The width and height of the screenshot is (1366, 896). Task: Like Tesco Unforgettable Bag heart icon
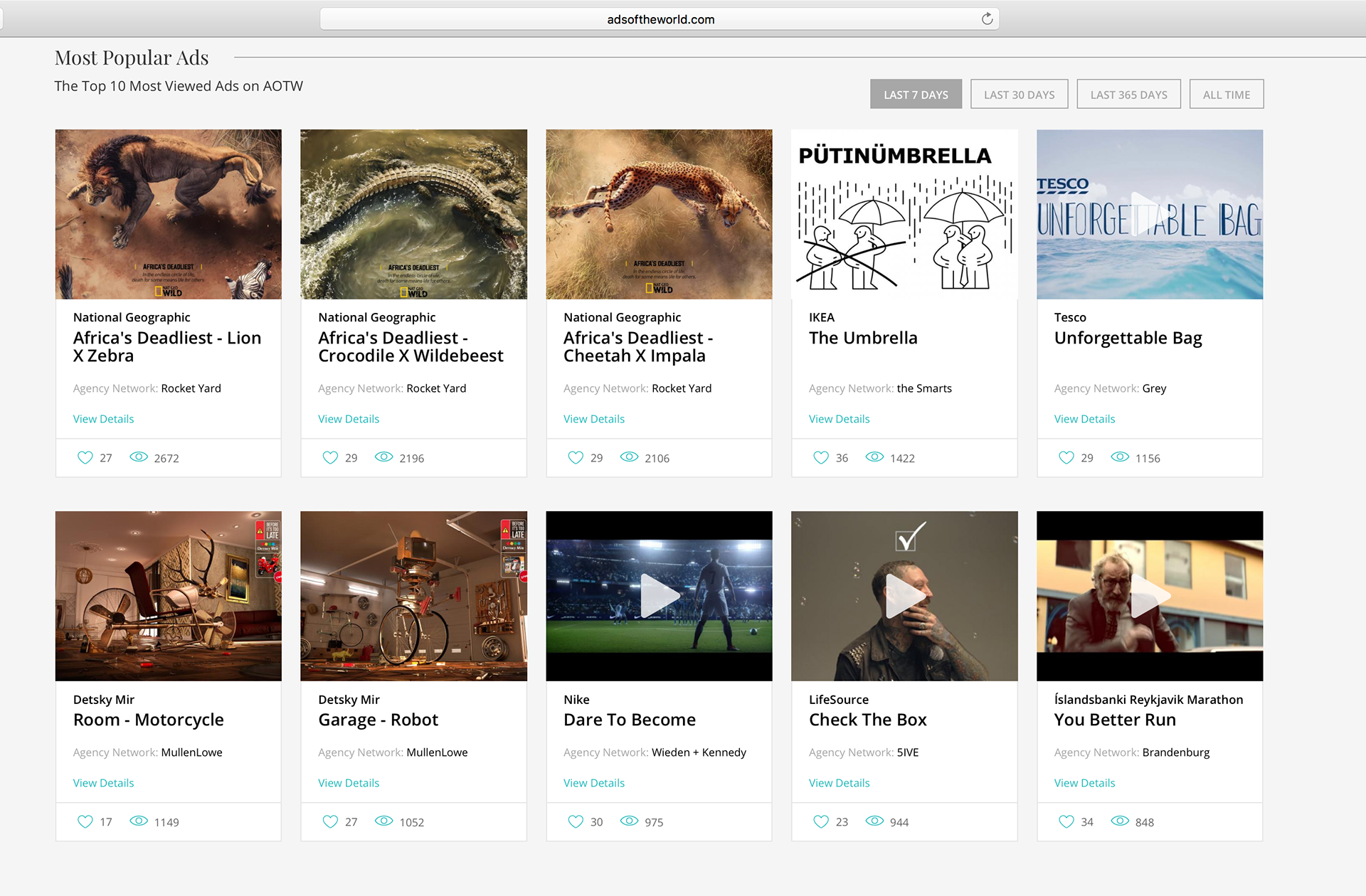coord(1066,457)
